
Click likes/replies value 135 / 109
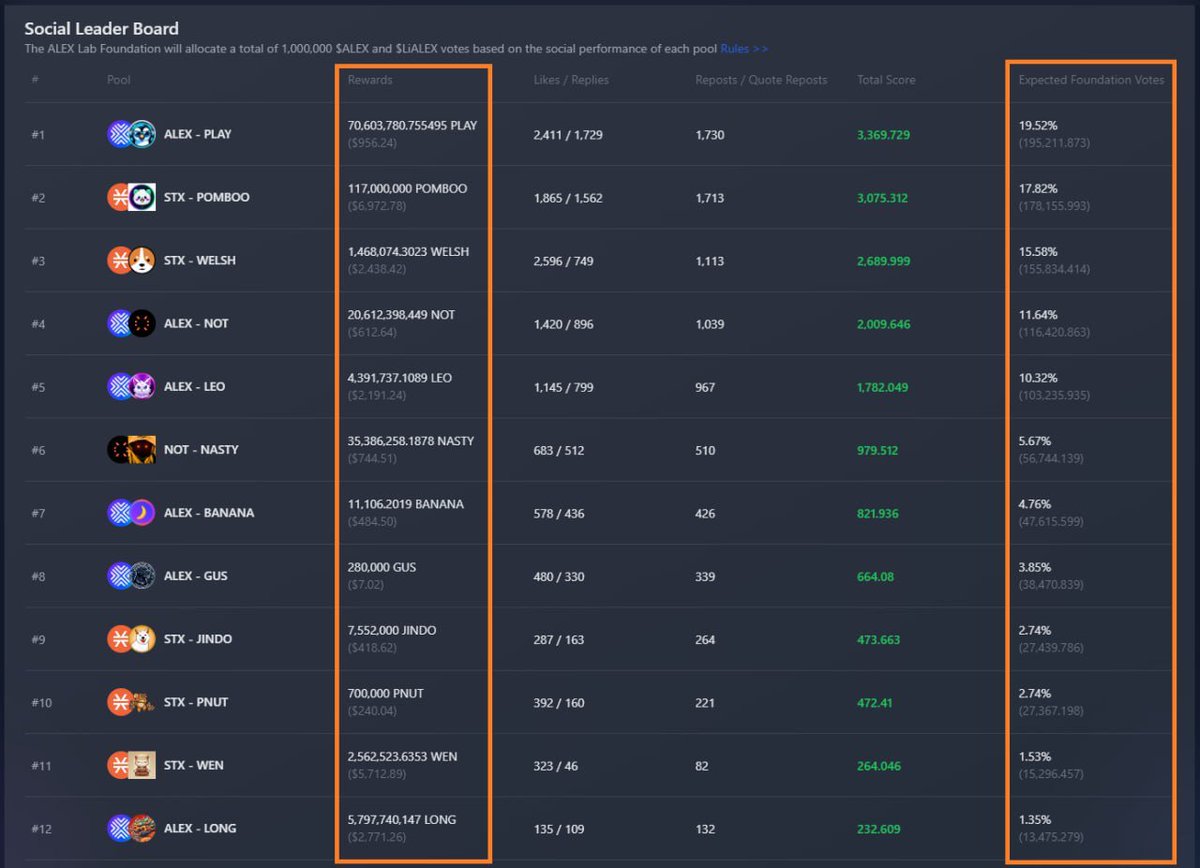tap(559, 827)
